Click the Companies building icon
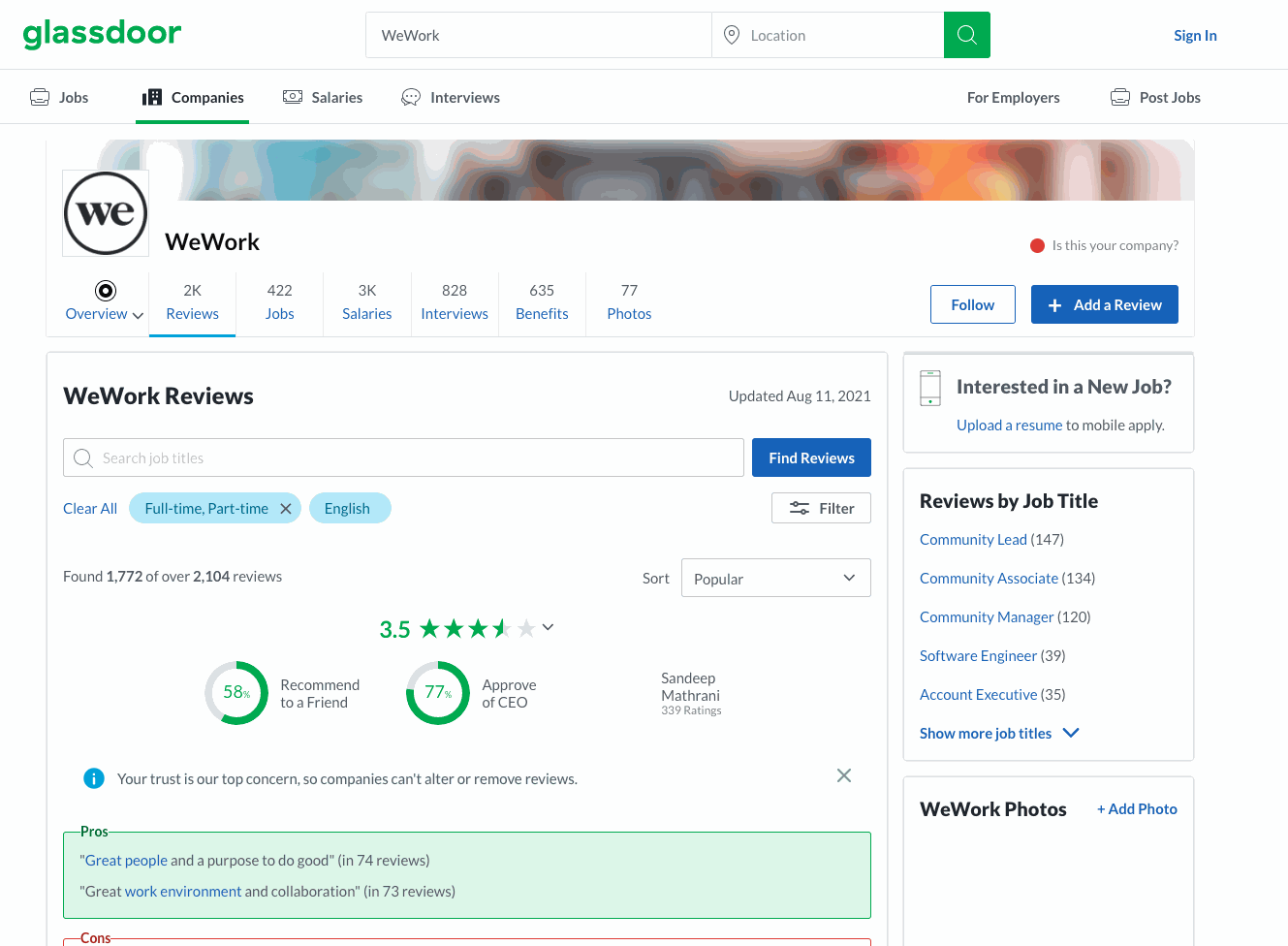The width and height of the screenshot is (1288, 946). (x=152, y=97)
